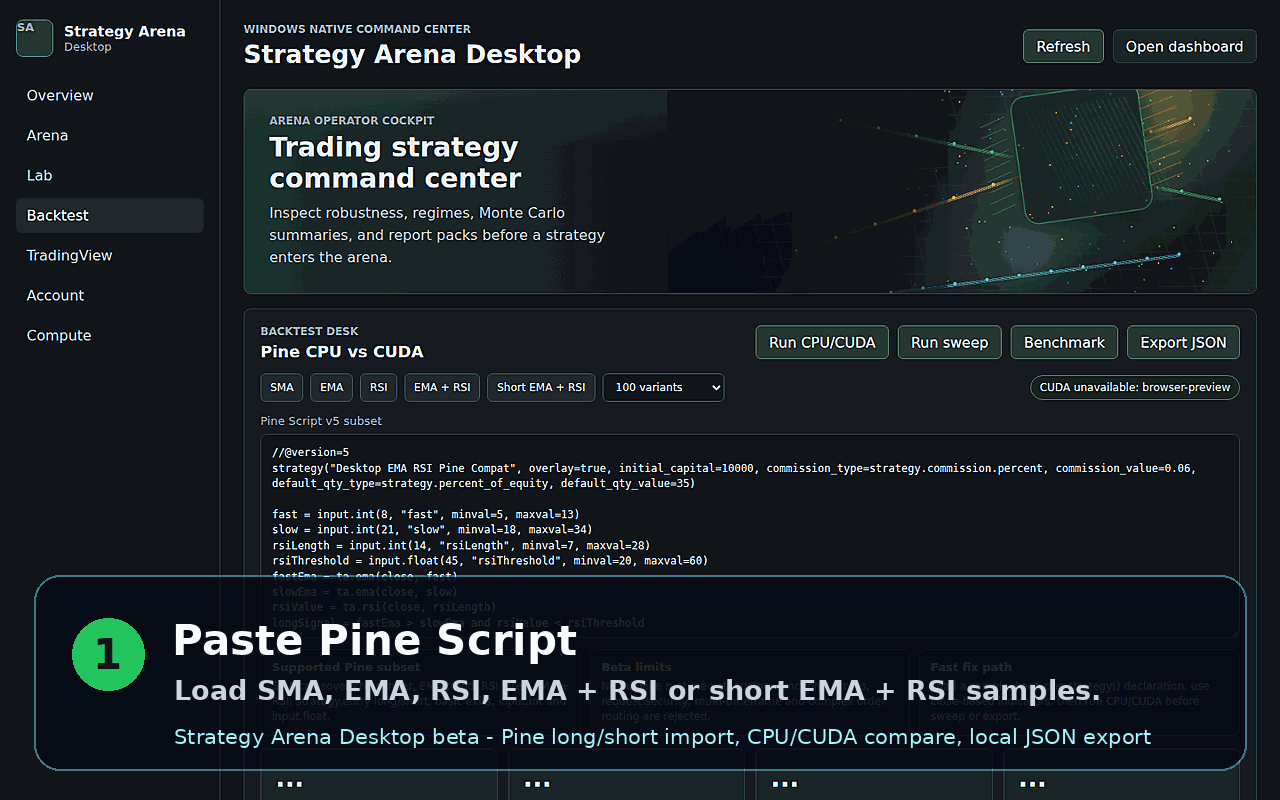This screenshot has height=800, width=1280.
Task: Click the 'Pine Script v5 subset' label
Action: 321,421
